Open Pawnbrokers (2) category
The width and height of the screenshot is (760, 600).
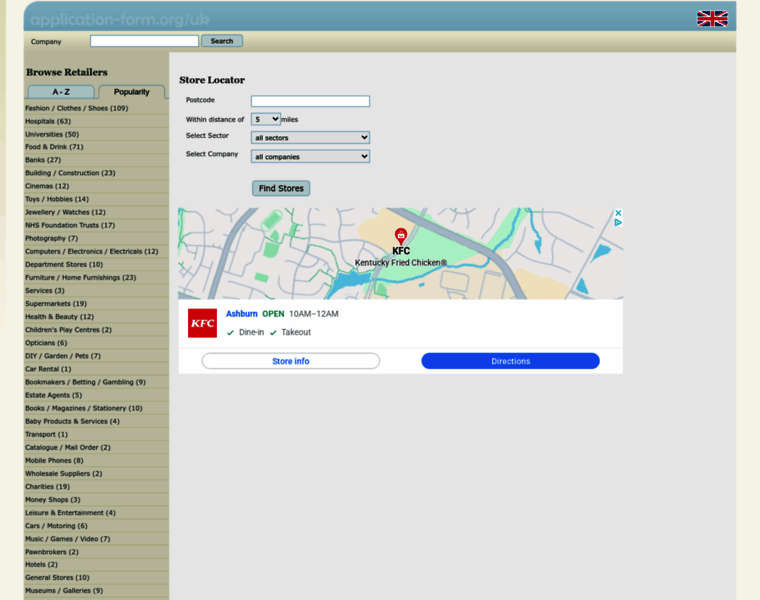tap(52, 553)
